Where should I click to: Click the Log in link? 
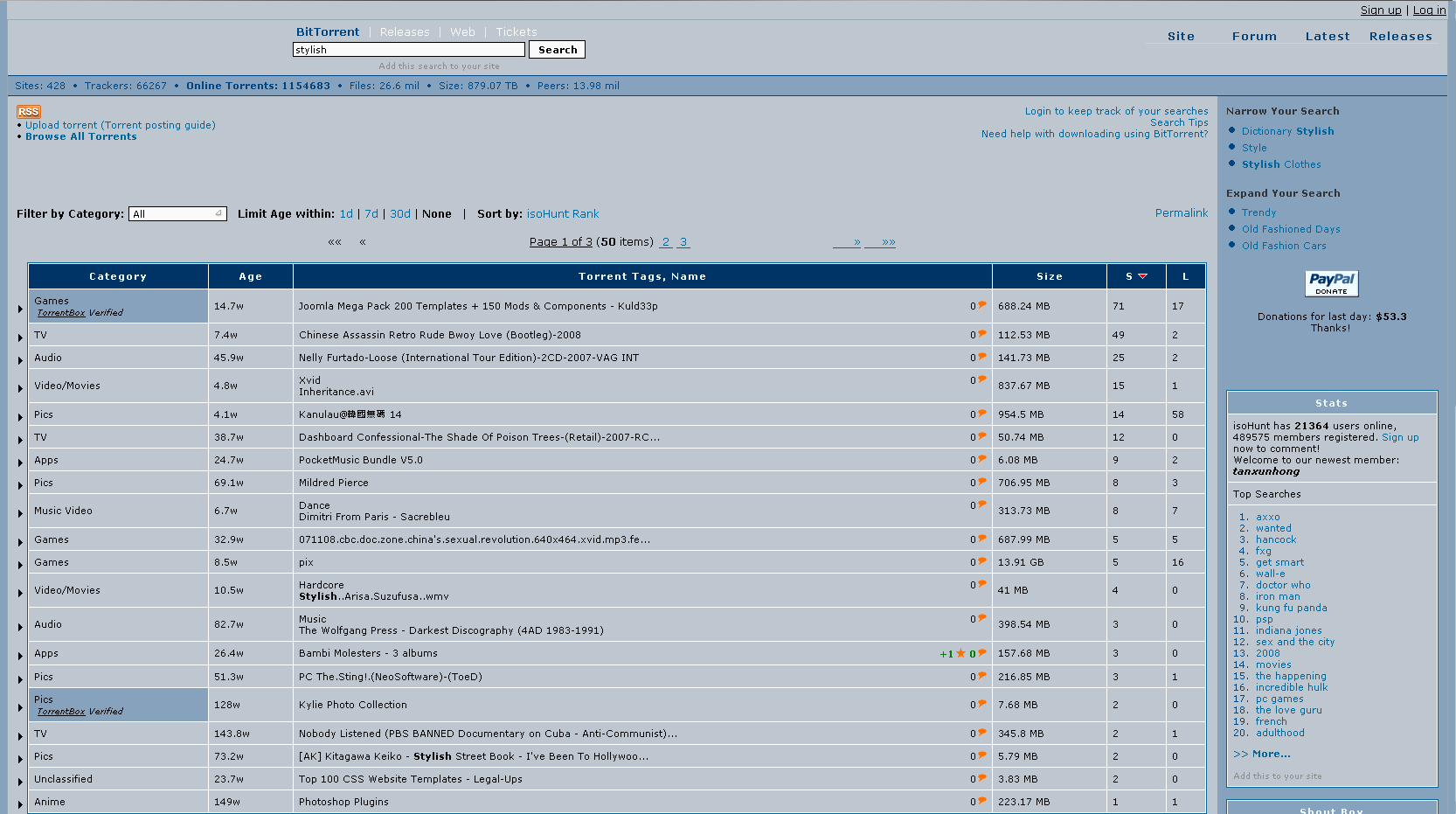click(x=1429, y=10)
